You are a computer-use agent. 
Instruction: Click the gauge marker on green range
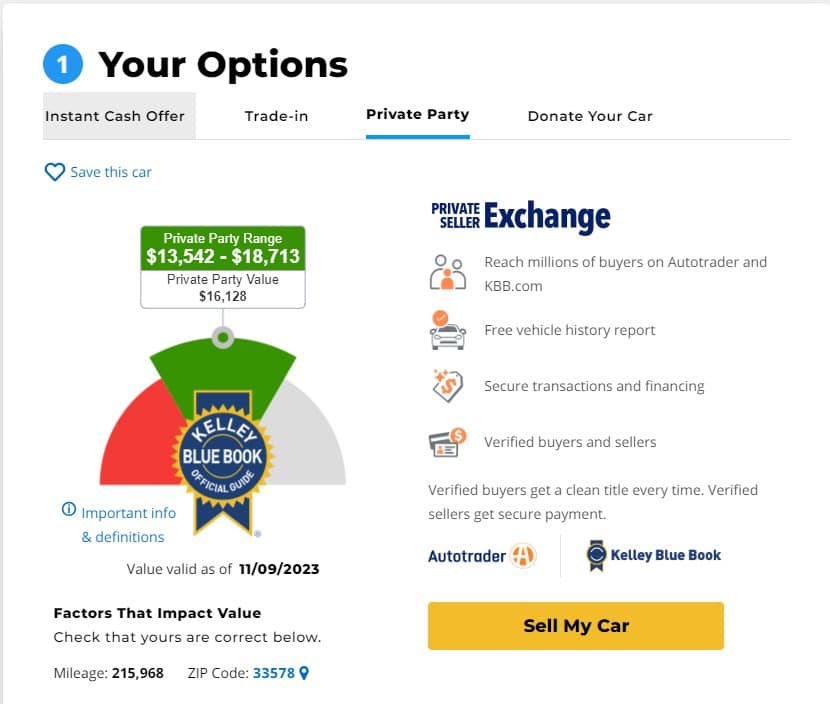coord(223,337)
